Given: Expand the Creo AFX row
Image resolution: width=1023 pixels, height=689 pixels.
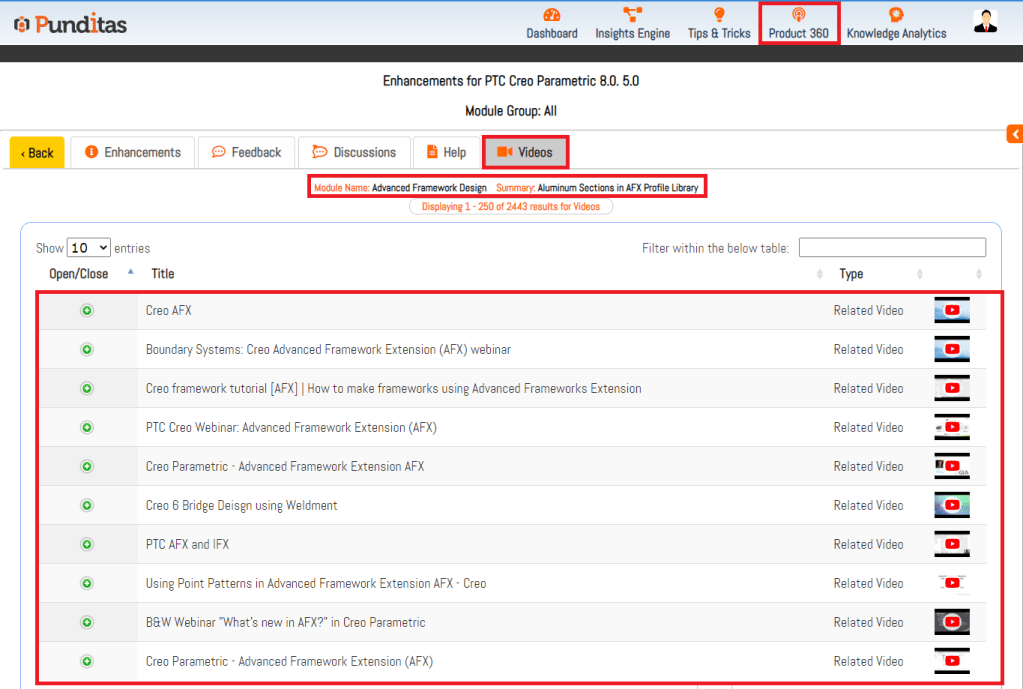Looking at the screenshot, I should [x=87, y=311].
